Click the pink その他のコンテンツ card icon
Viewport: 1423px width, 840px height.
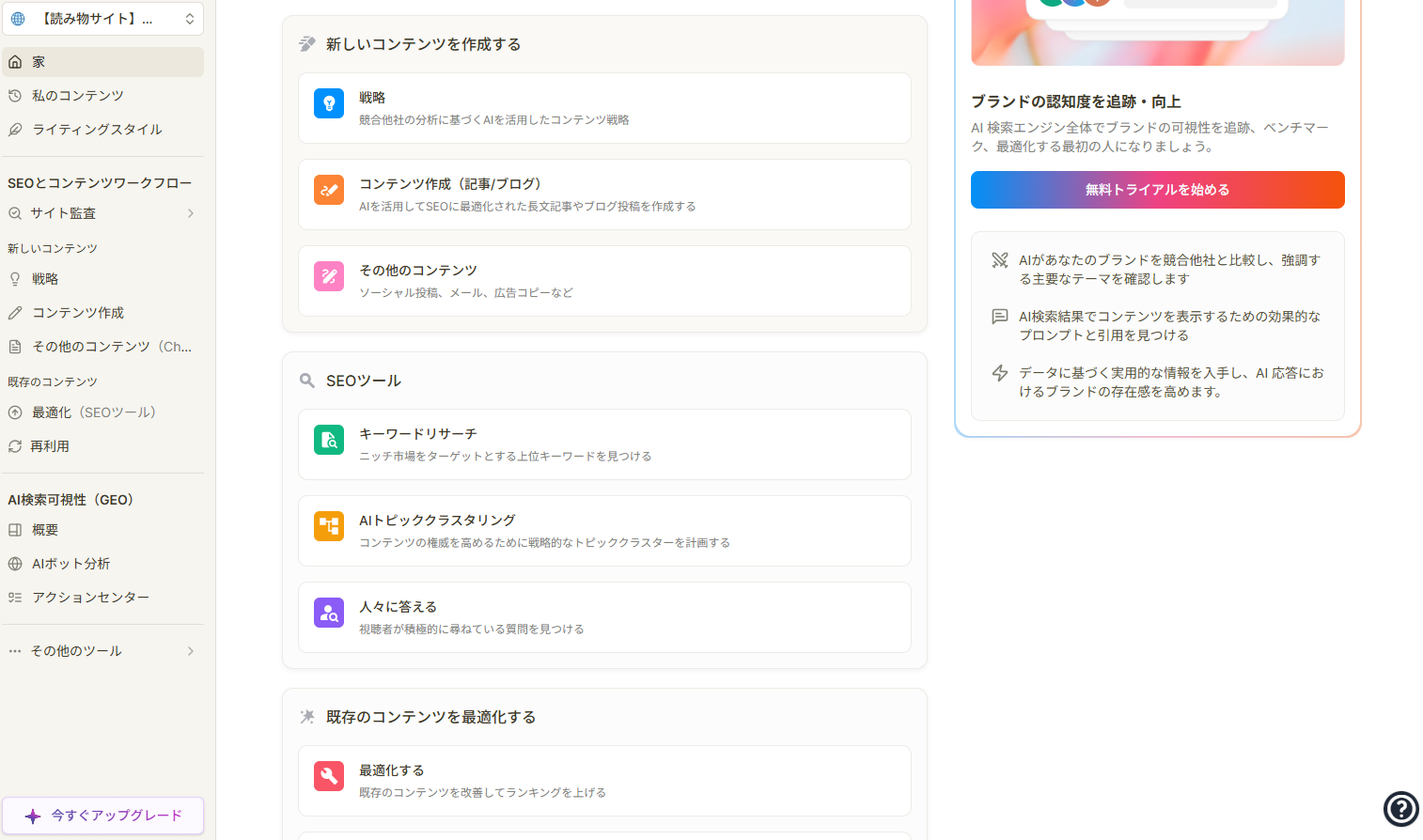coord(329,276)
